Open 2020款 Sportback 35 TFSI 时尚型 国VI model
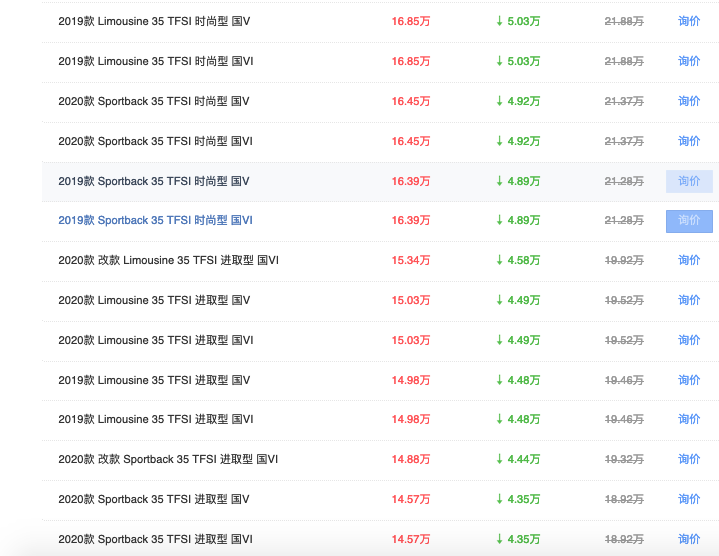 coord(155,141)
